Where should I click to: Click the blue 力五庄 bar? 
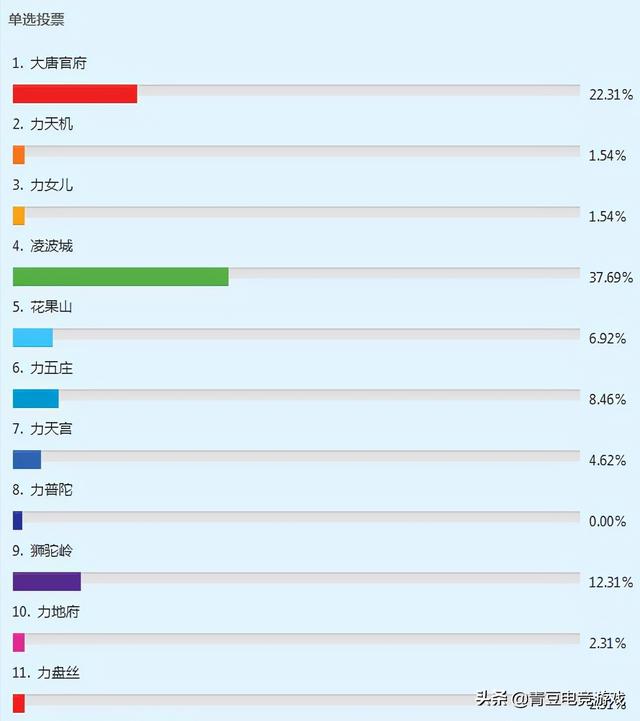click(x=36, y=399)
